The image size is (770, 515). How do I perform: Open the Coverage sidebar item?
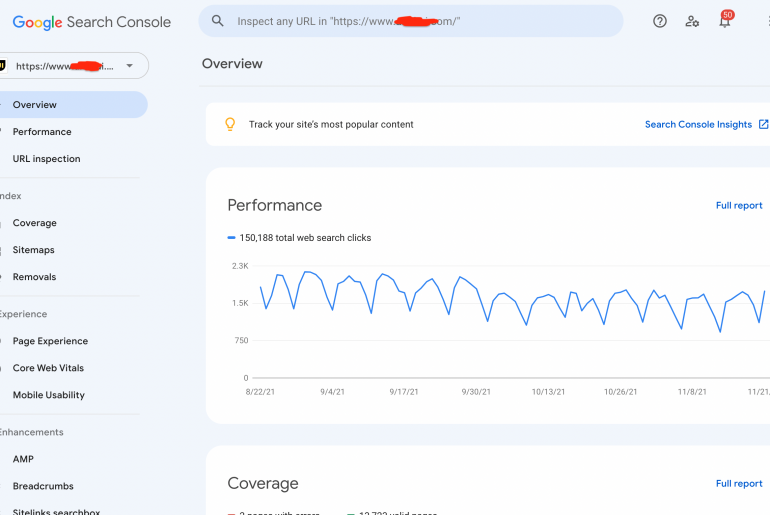tap(34, 223)
